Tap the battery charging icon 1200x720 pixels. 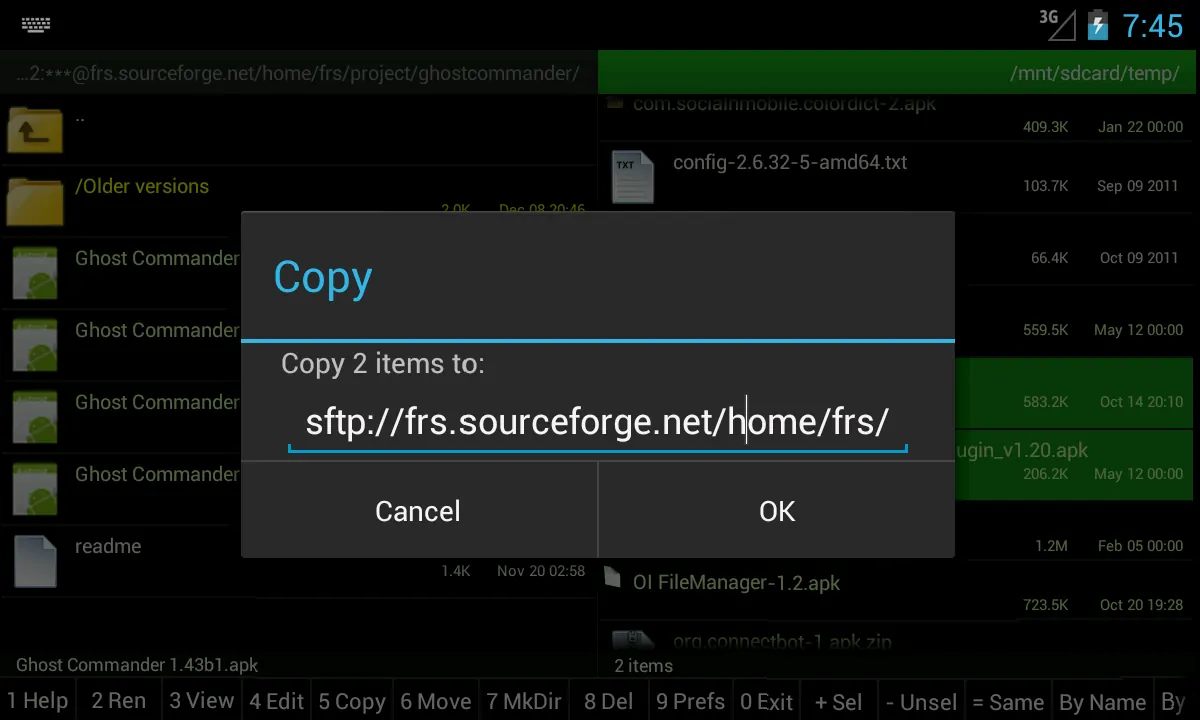(x=1097, y=25)
